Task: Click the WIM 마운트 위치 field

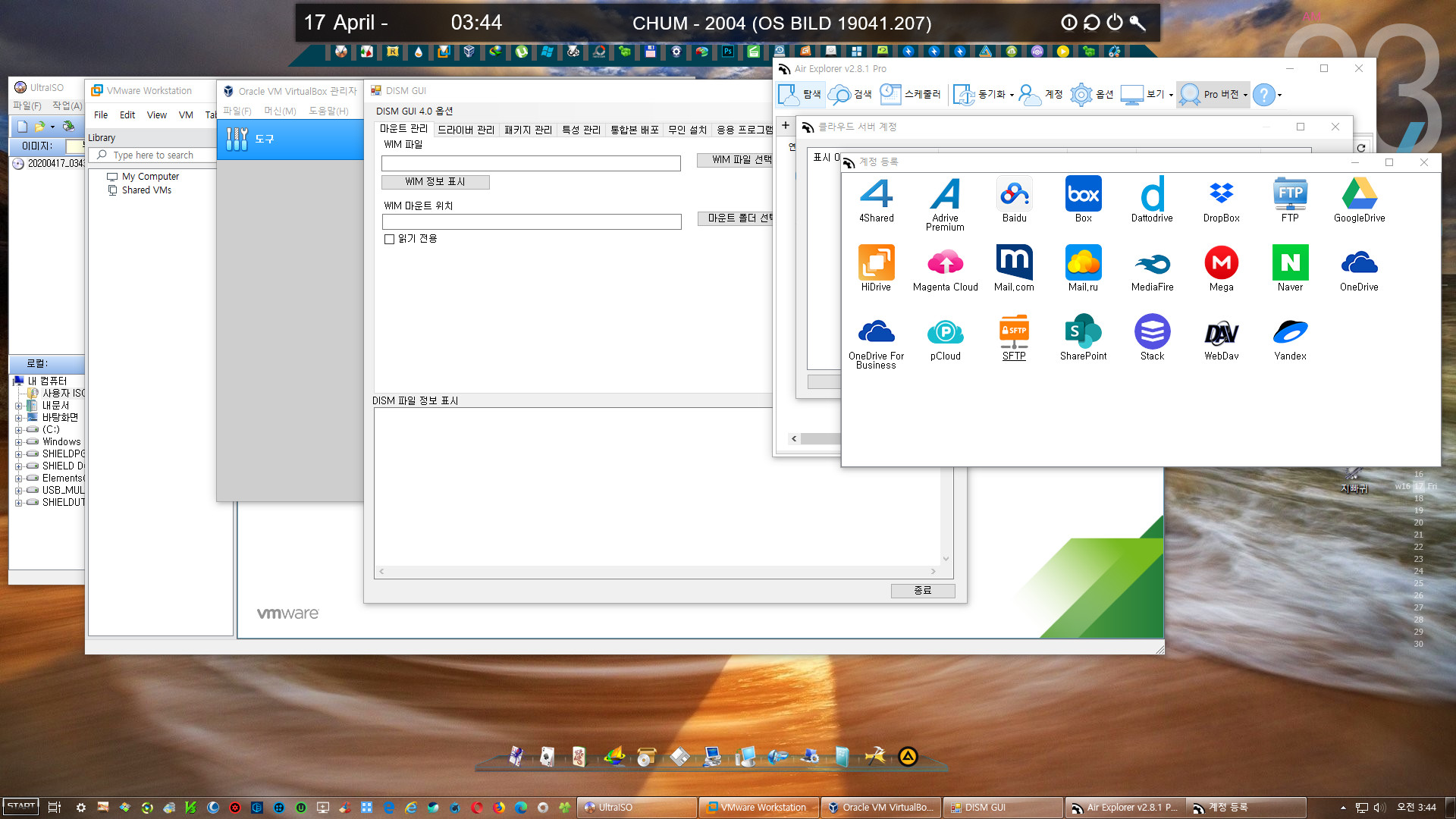Action: pos(532,221)
